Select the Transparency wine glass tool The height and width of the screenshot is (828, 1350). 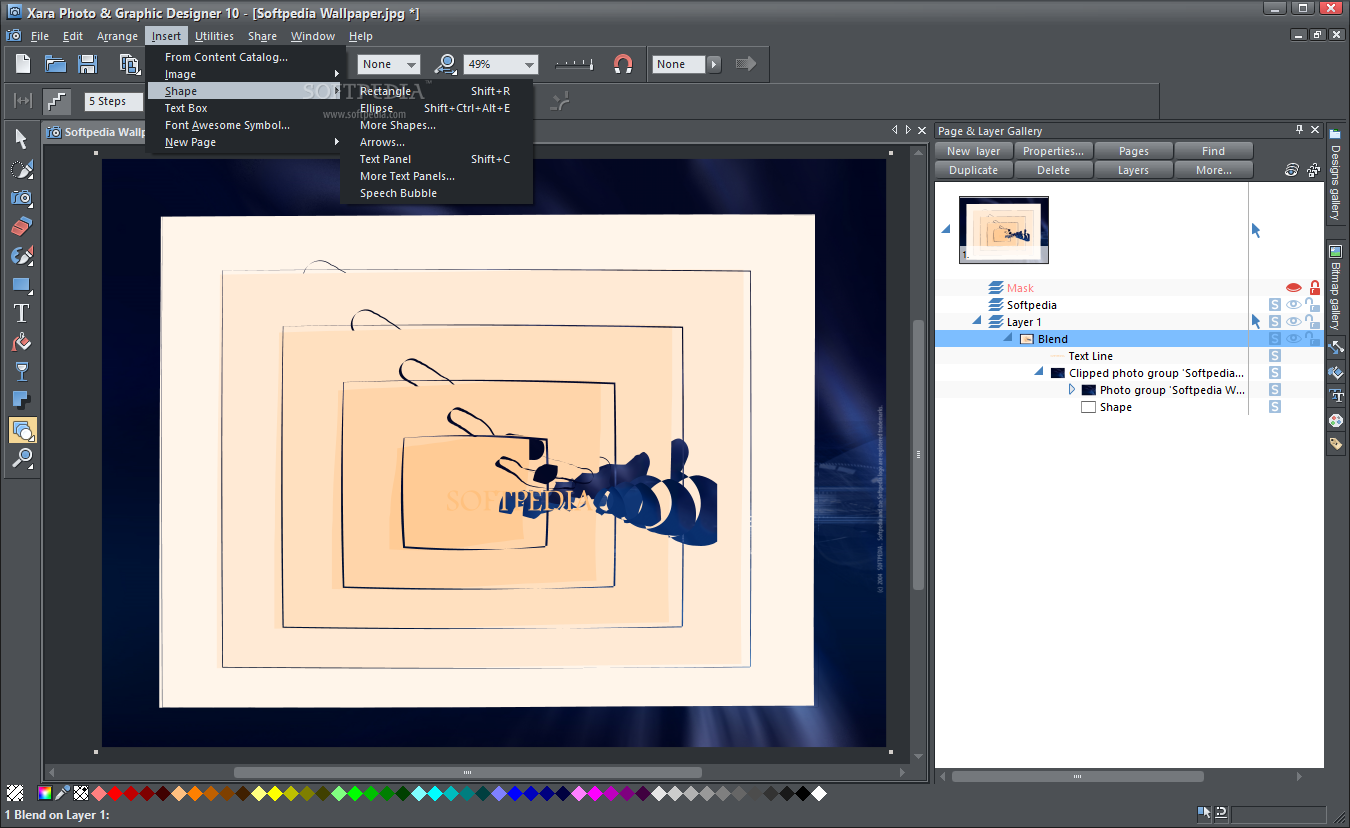pos(22,372)
